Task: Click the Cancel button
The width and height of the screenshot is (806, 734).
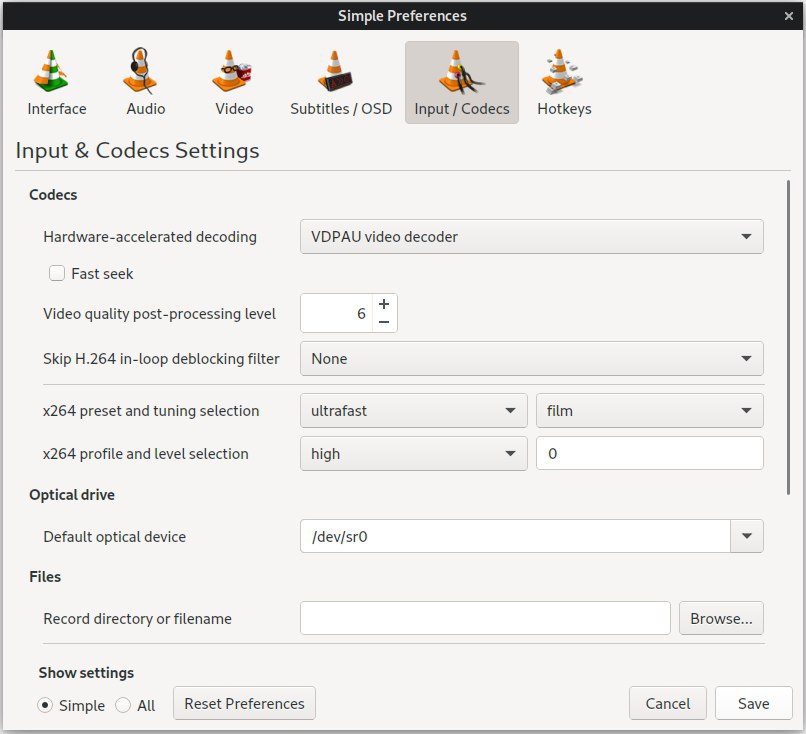Action: [667, 703]
